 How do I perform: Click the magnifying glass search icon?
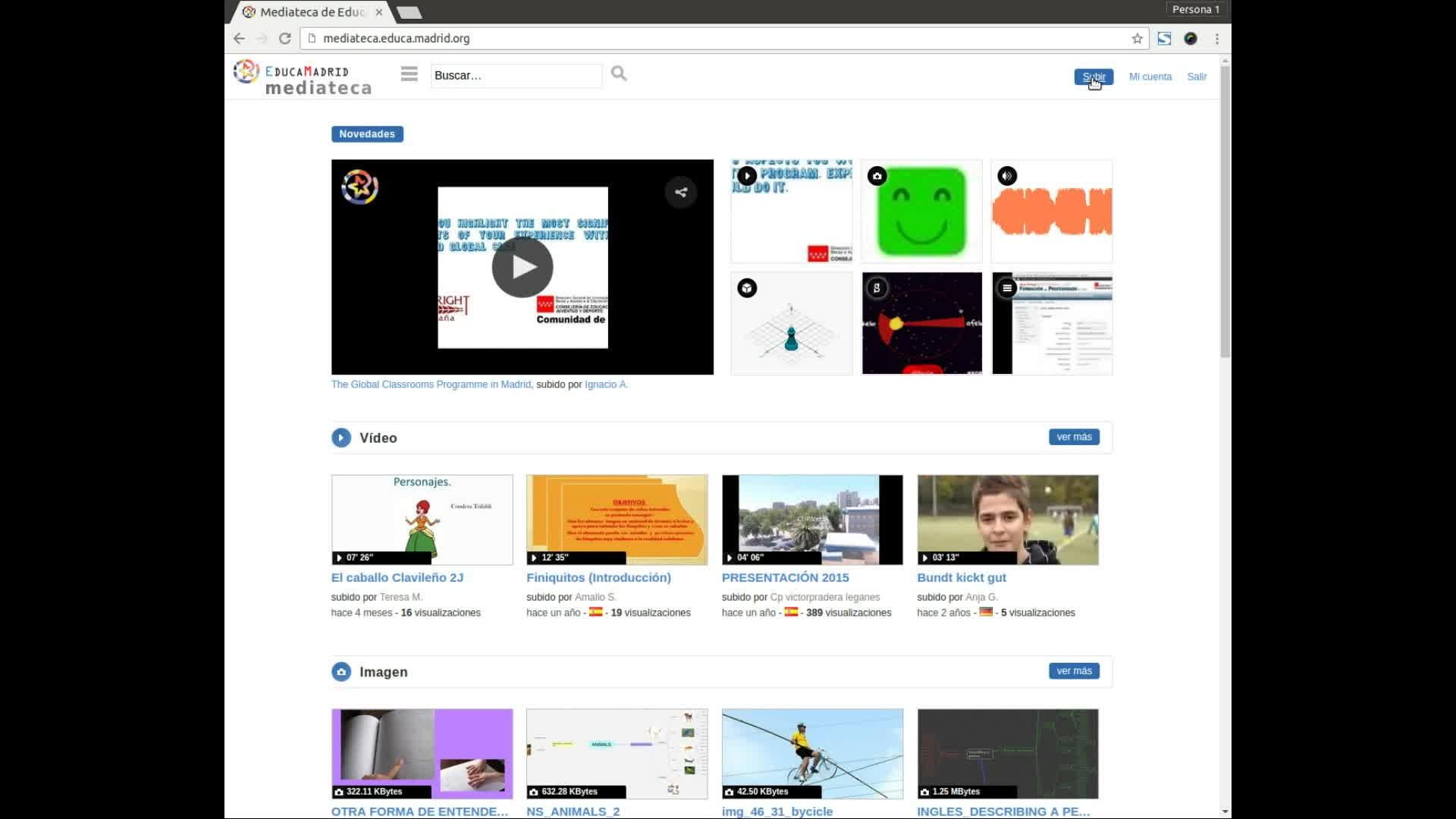coord(619,74)
